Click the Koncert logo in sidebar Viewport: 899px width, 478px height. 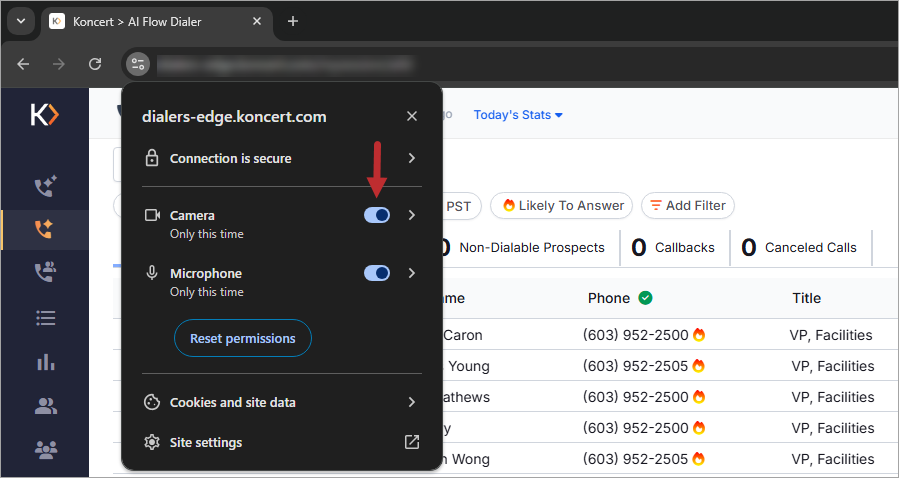[x=45, y=115]
